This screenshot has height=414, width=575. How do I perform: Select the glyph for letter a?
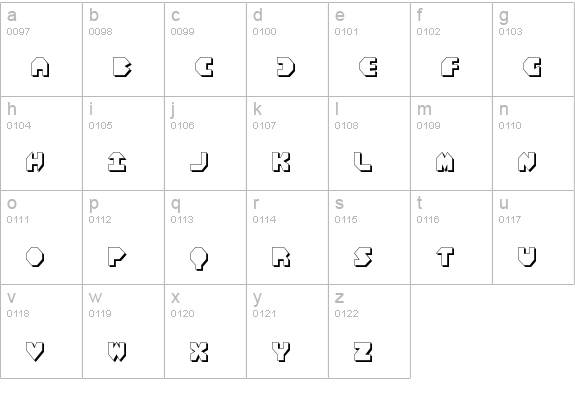[x=40, y=67]
